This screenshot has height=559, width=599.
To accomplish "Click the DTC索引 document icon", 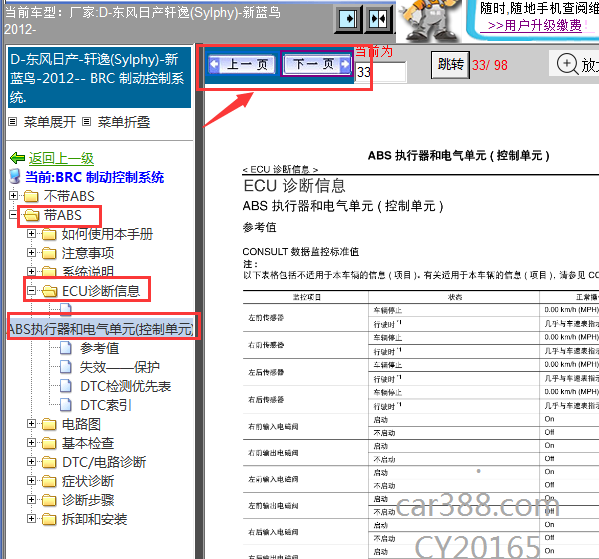I will pos(66,405).
